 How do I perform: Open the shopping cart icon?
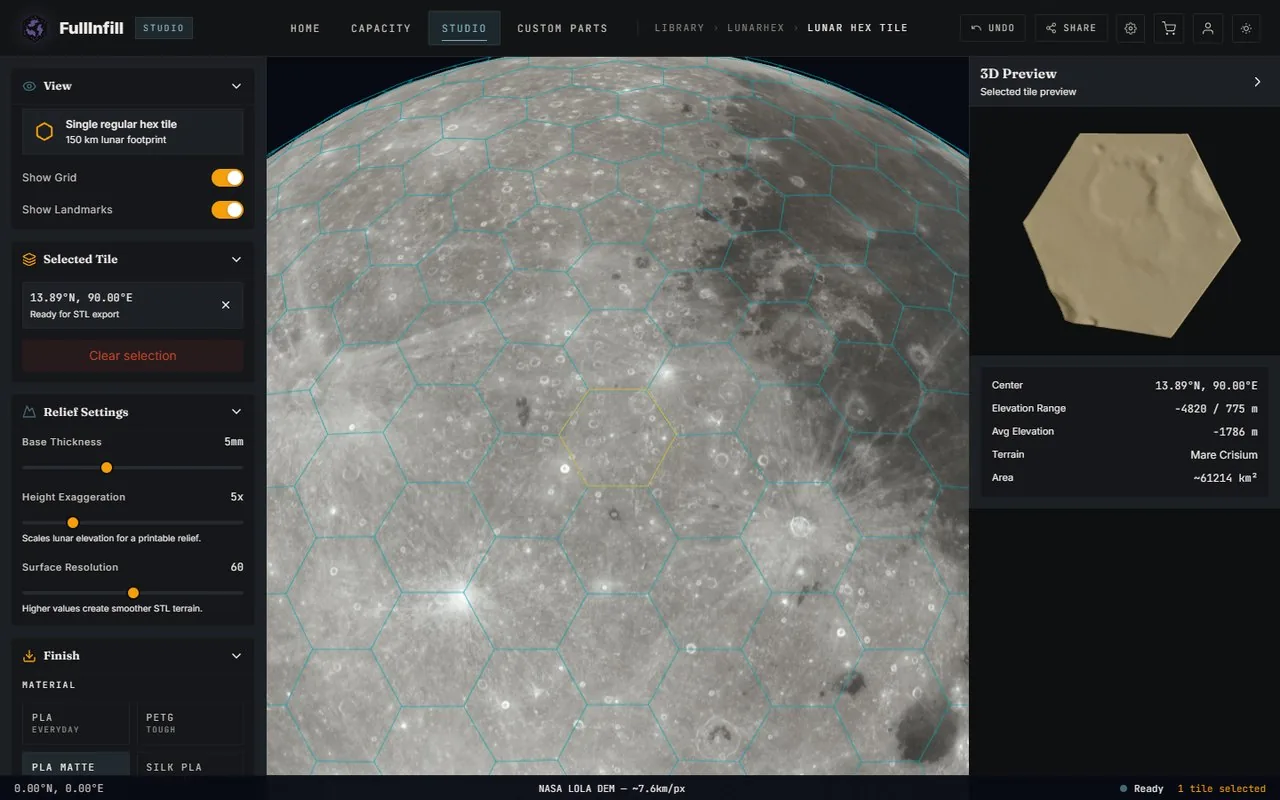coord(1168,28)
